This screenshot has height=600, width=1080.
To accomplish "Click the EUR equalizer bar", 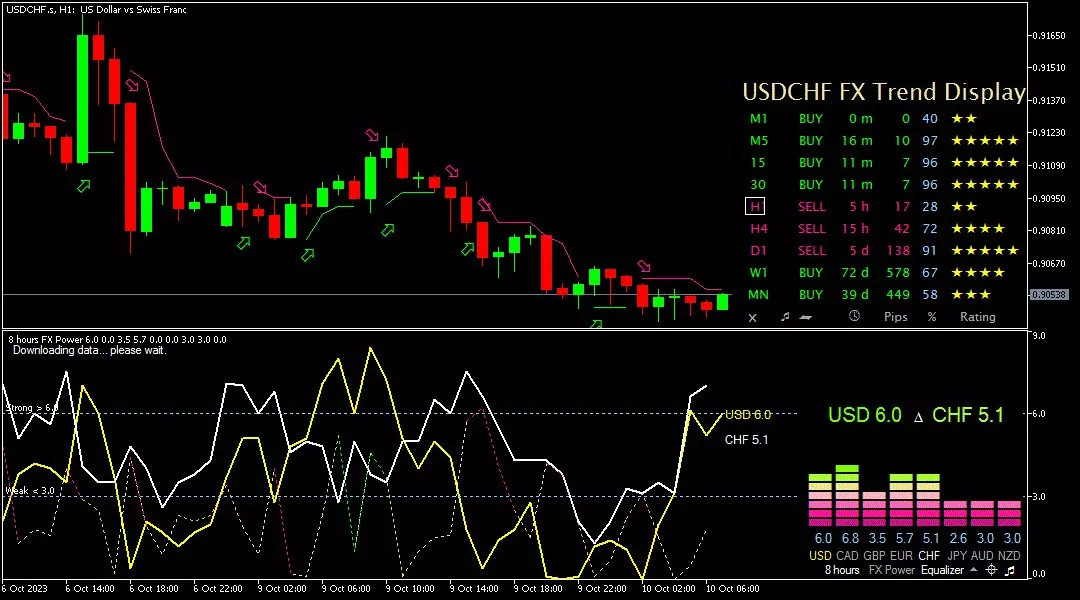I will [x=901, y=500].
